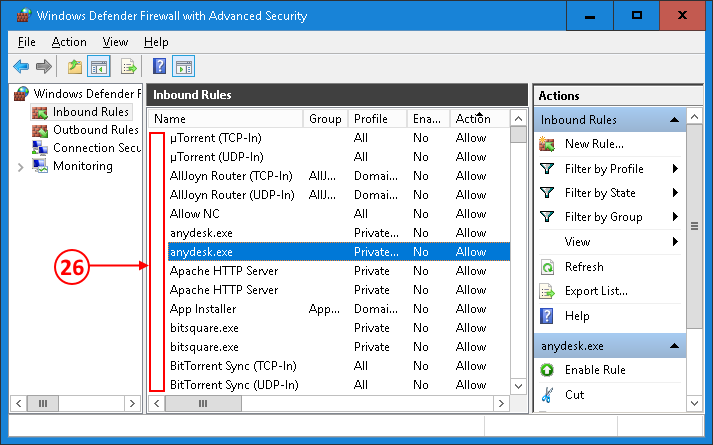Image resolution: width=713 pixels, height=445 pixels.
Task: Toggle the Show/Hide Action Pane icon
Action: [184, 67]
